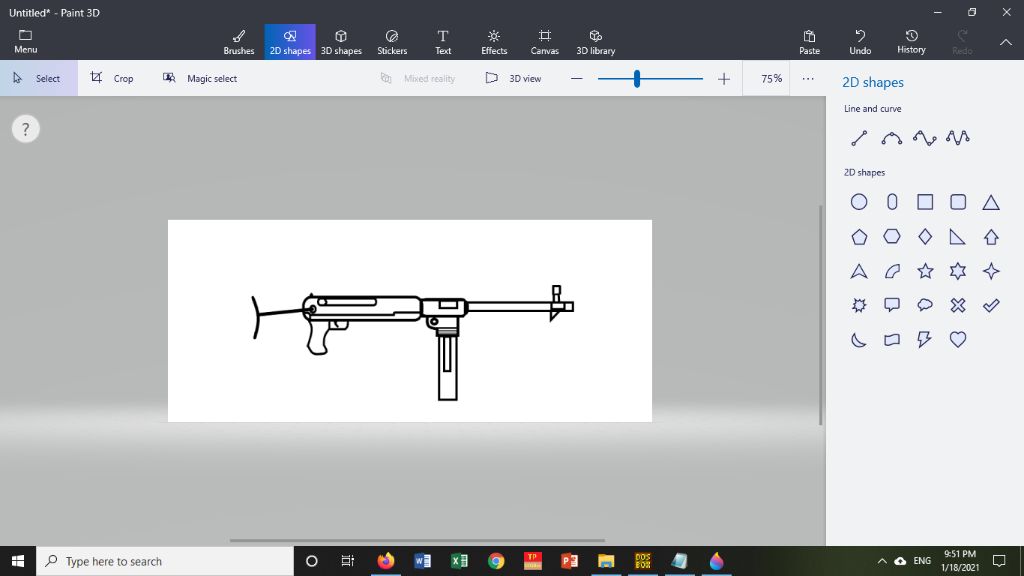
Task: Collapse the top ribbon with chevron
Action: [x=1006, y=42]
